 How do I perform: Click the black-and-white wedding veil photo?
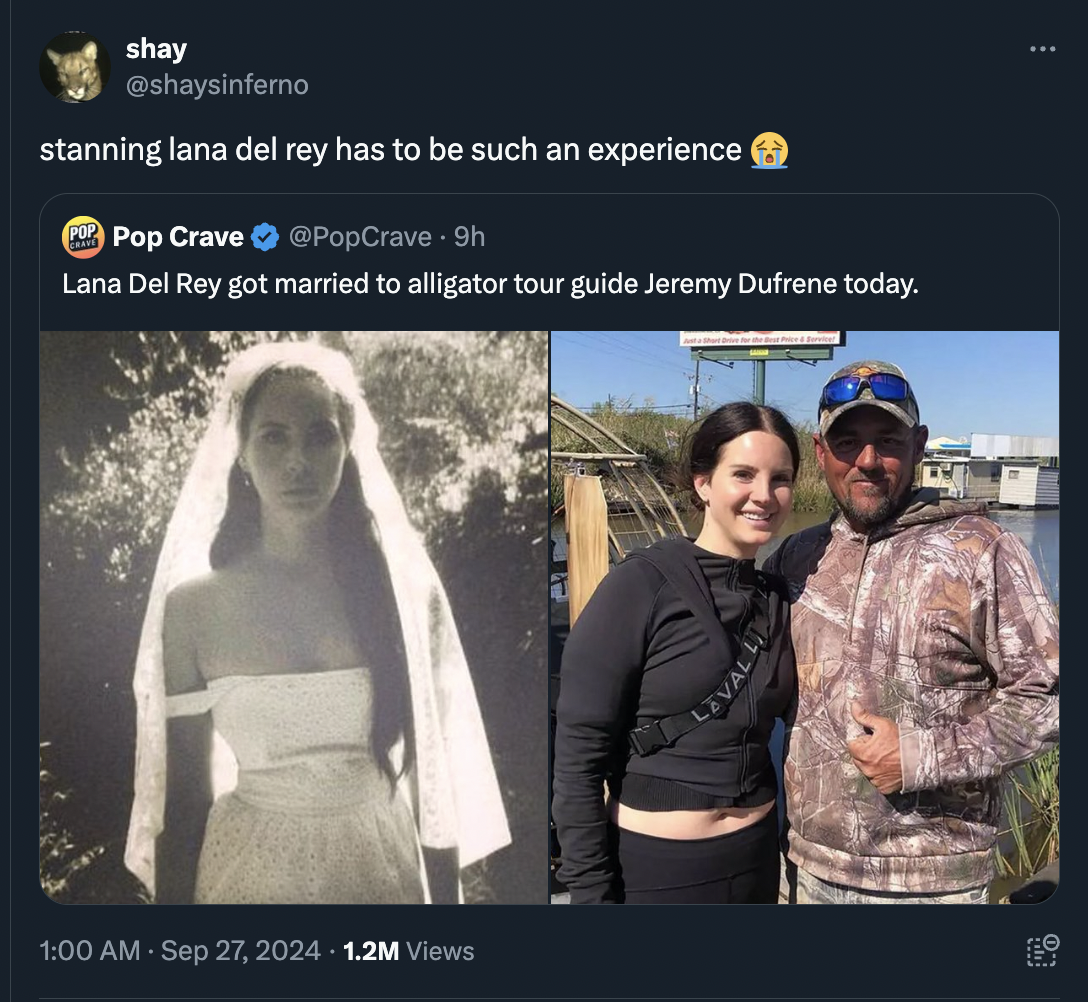293,617
